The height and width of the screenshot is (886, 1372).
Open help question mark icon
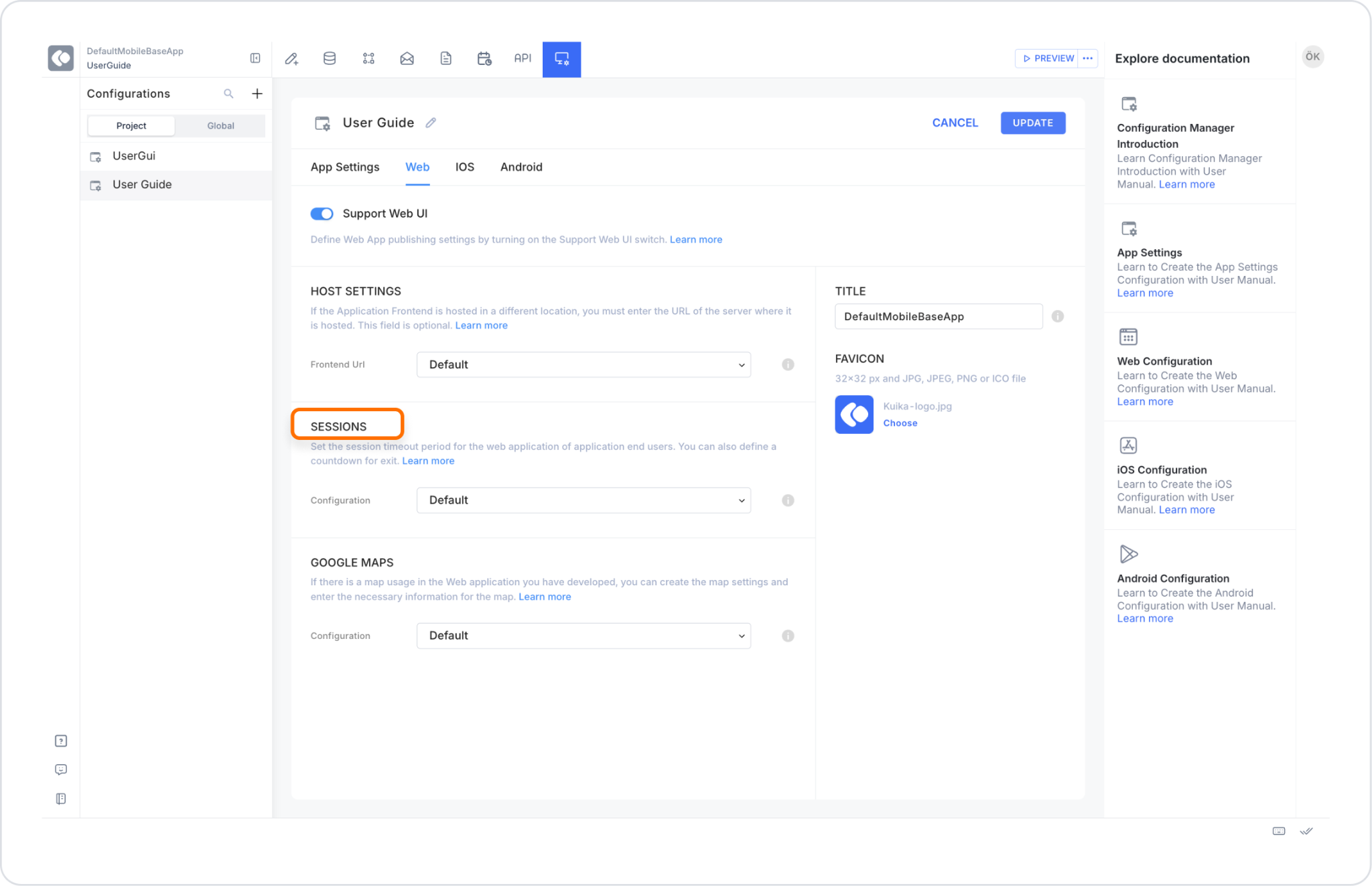pyautogui.click(x=61, y=741)
